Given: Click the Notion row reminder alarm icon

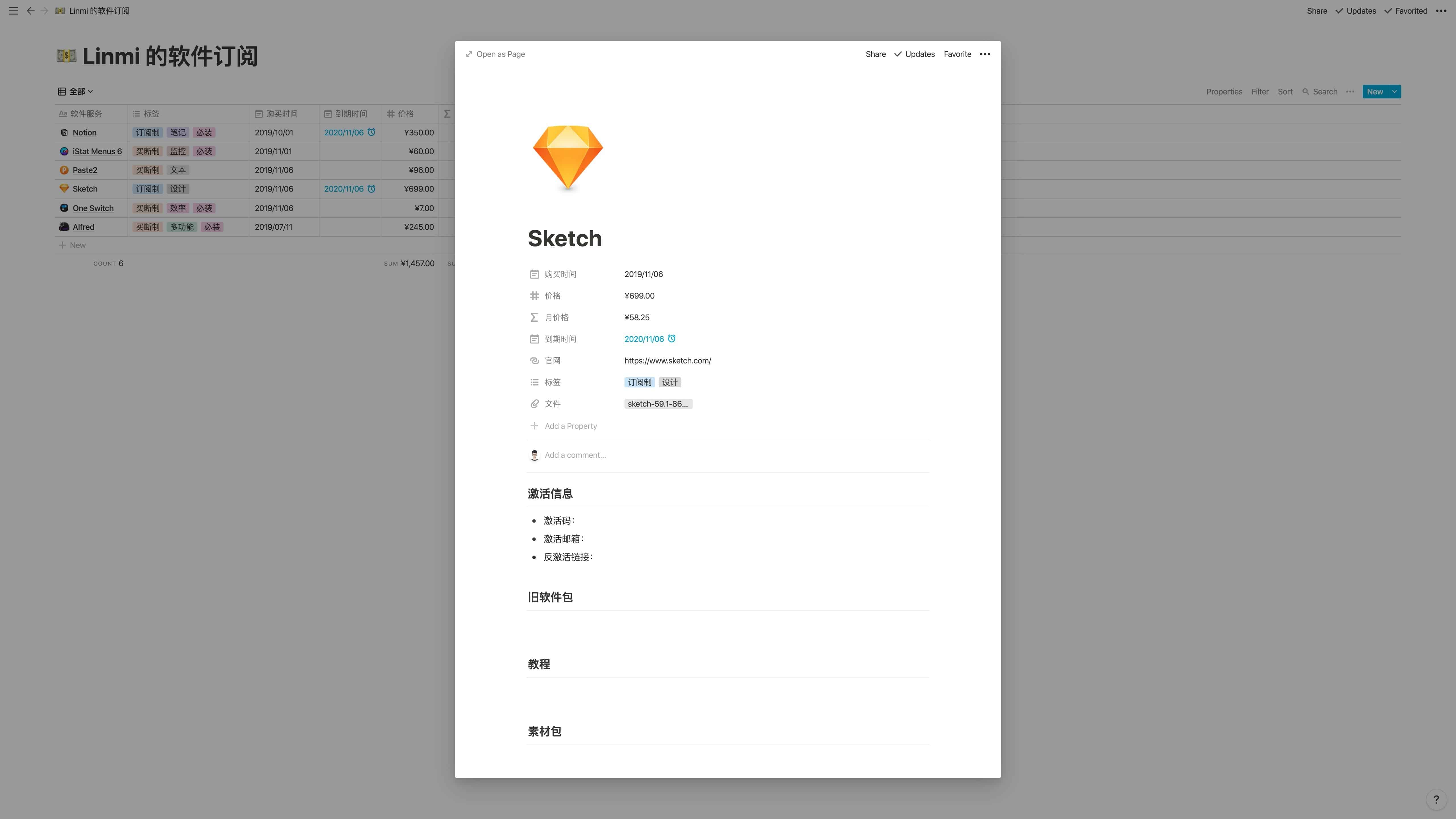Looking at the screenshot, I should pyautogui.click(x=371, y=132).
